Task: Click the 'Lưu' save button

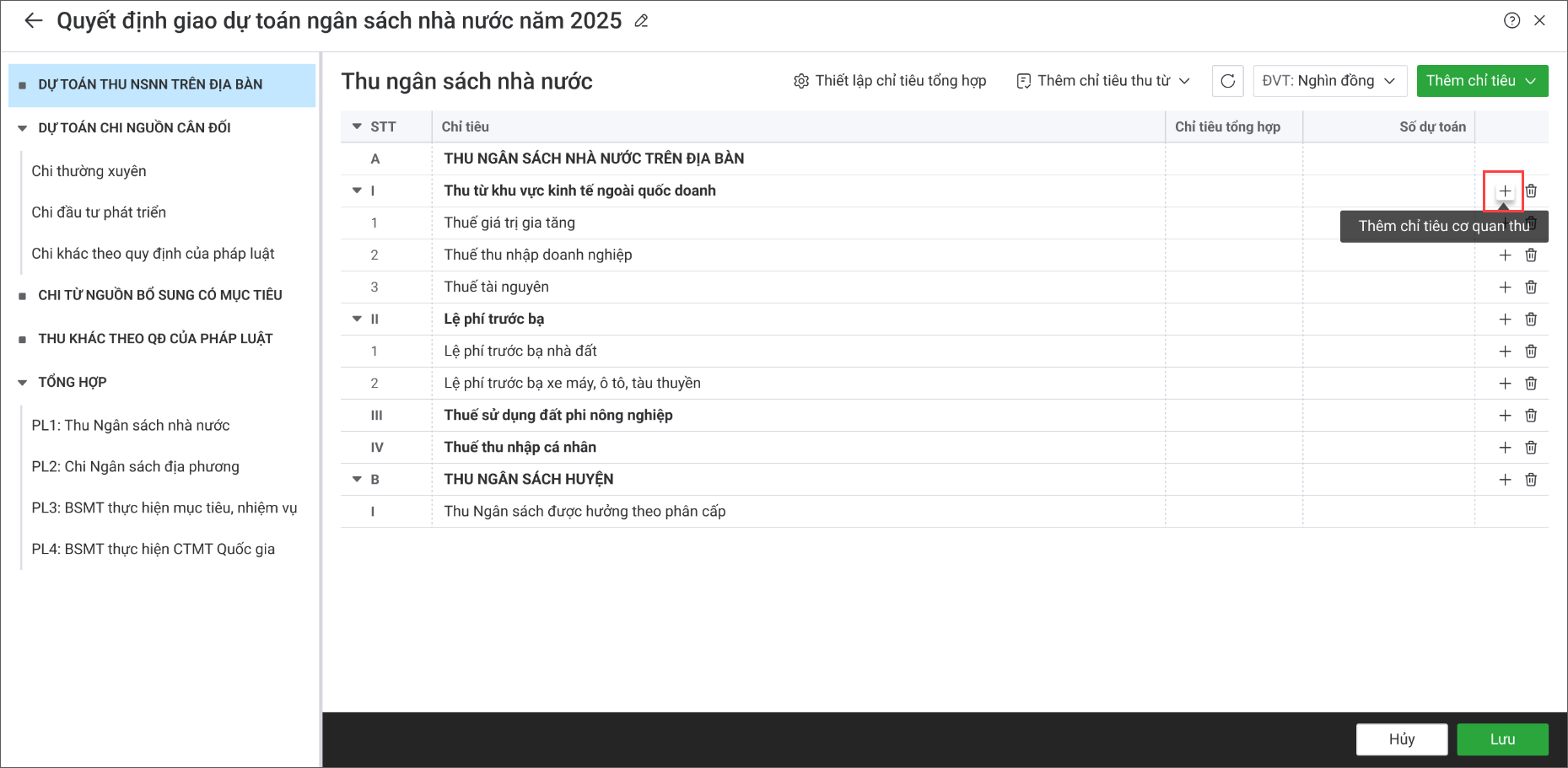Action: coord(1501,739)
